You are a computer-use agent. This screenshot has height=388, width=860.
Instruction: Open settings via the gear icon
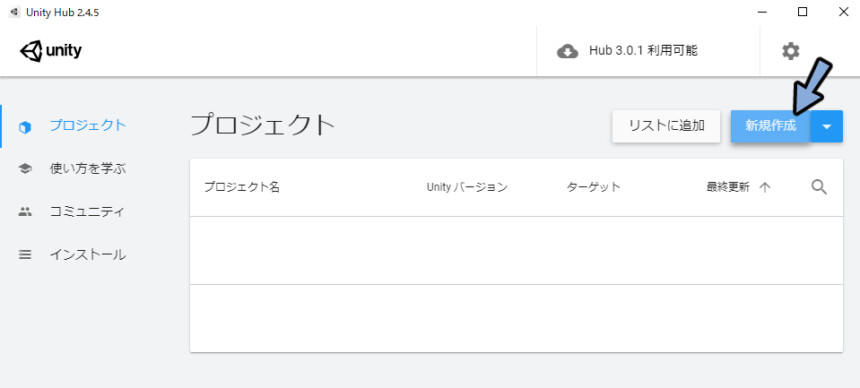(x=790, y=52)
